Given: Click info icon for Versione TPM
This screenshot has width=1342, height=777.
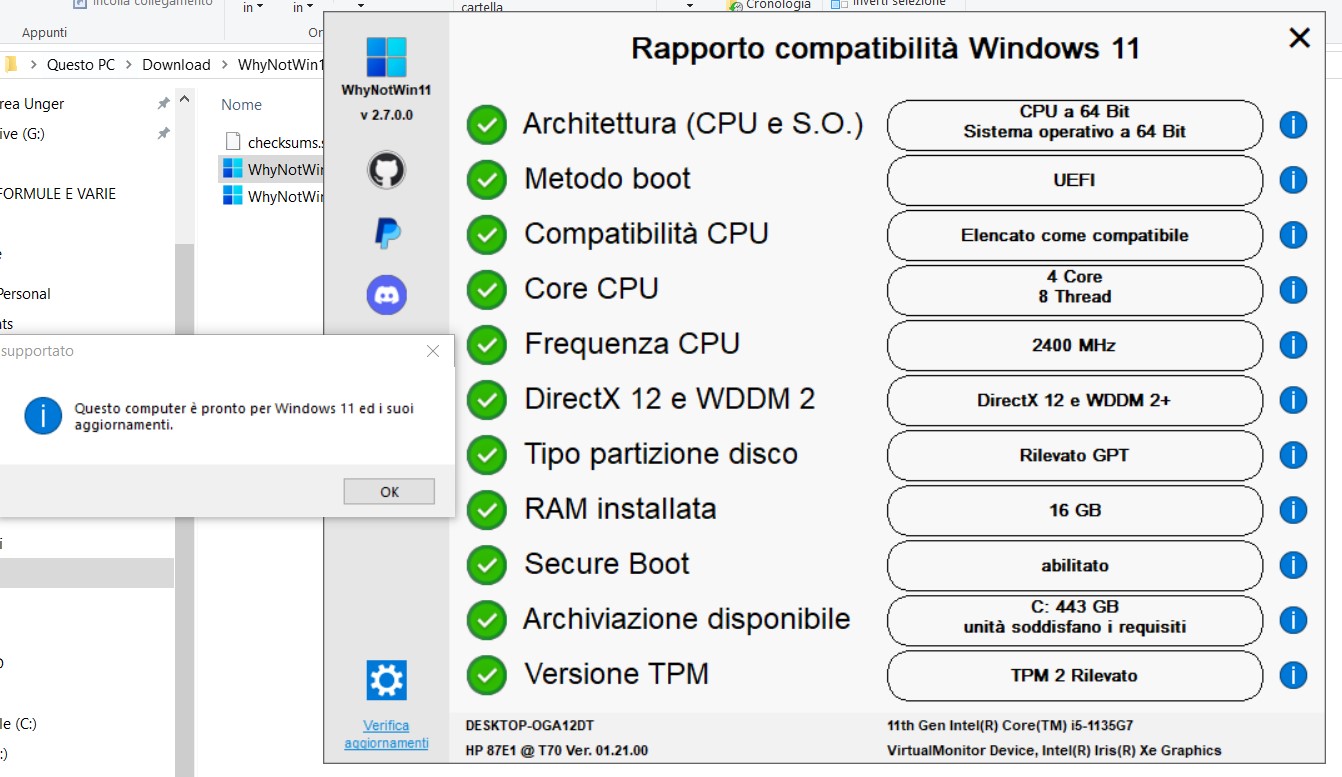Looking at the screenshot, I should coord(1293,675).
